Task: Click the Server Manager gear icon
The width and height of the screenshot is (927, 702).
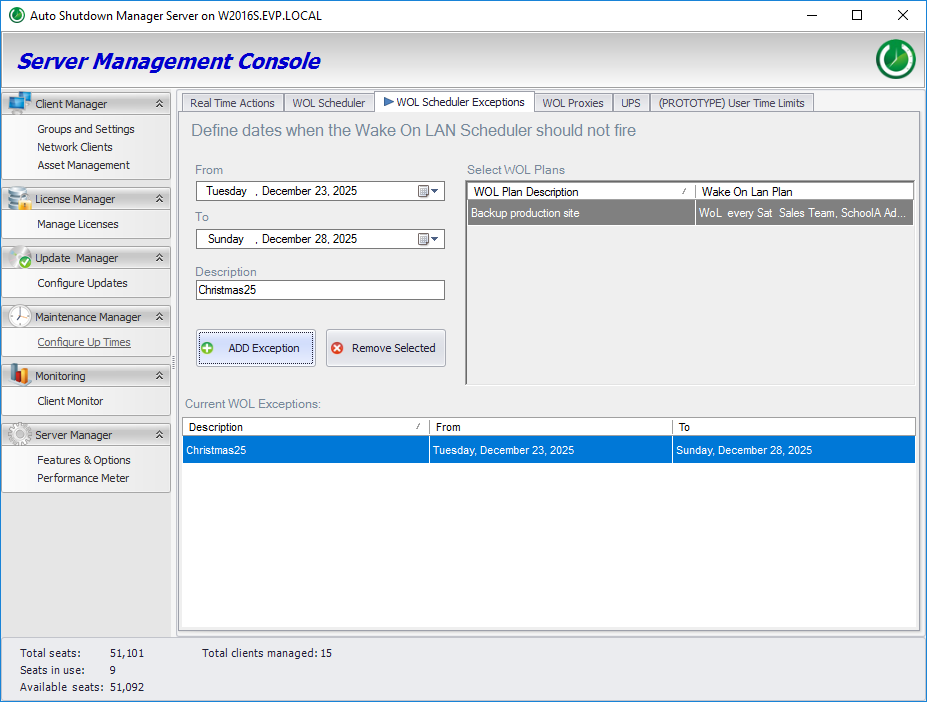Action: click(x=19, y=434)
